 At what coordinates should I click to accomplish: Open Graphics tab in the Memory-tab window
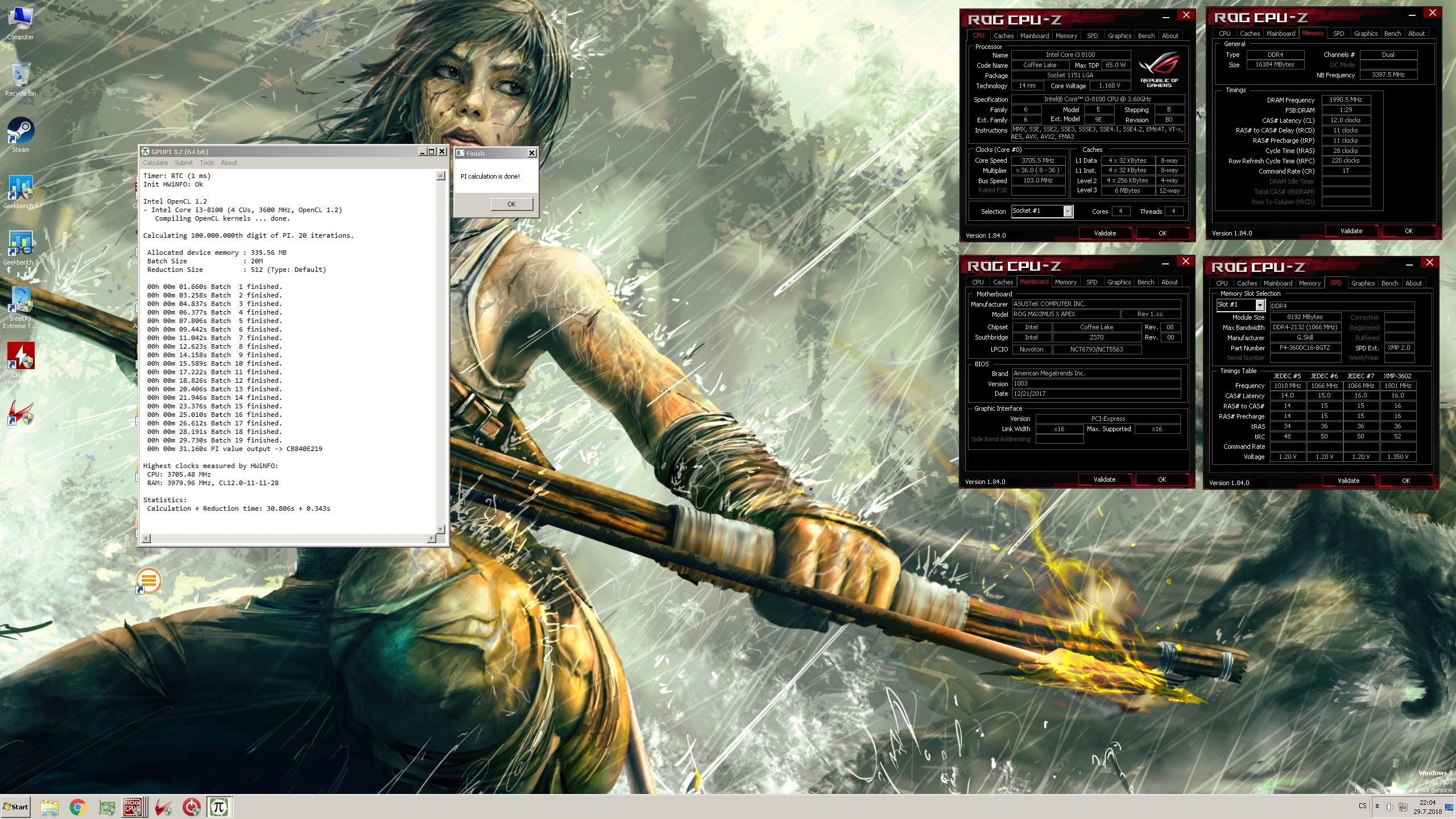pos(1366,34)
